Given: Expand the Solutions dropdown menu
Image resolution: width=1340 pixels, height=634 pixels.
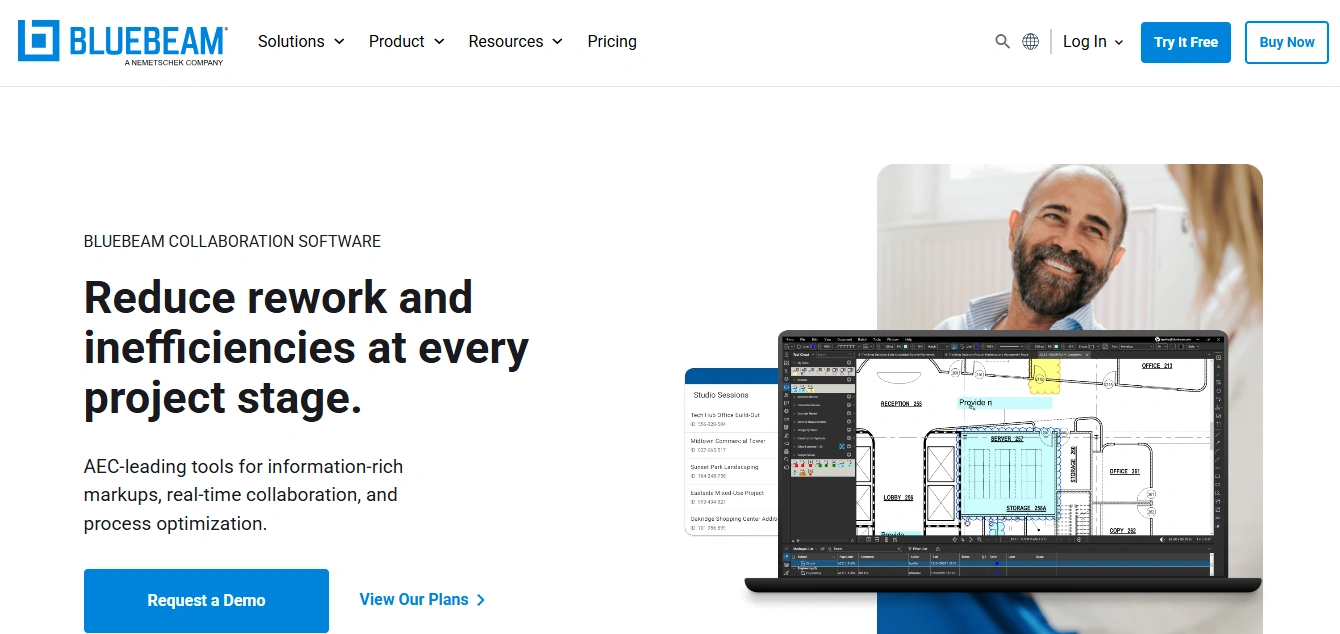Looking at the screenshot, I should (x=300, y=42).
